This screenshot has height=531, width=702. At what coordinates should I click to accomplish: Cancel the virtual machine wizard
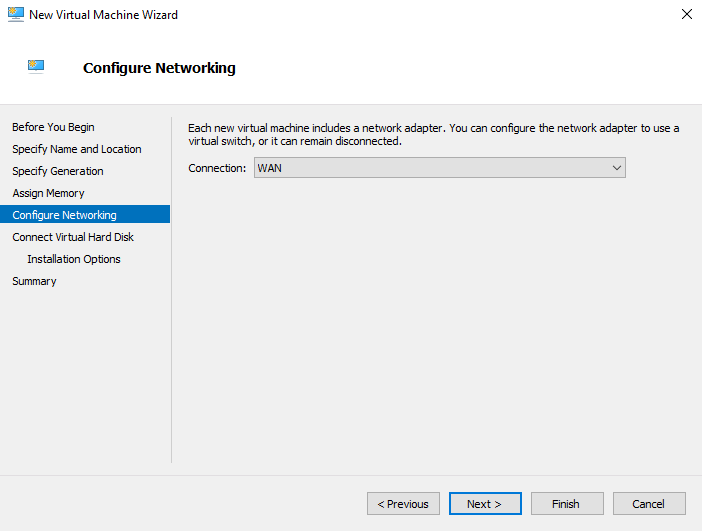pyautogui.click(x=648, y=504)
